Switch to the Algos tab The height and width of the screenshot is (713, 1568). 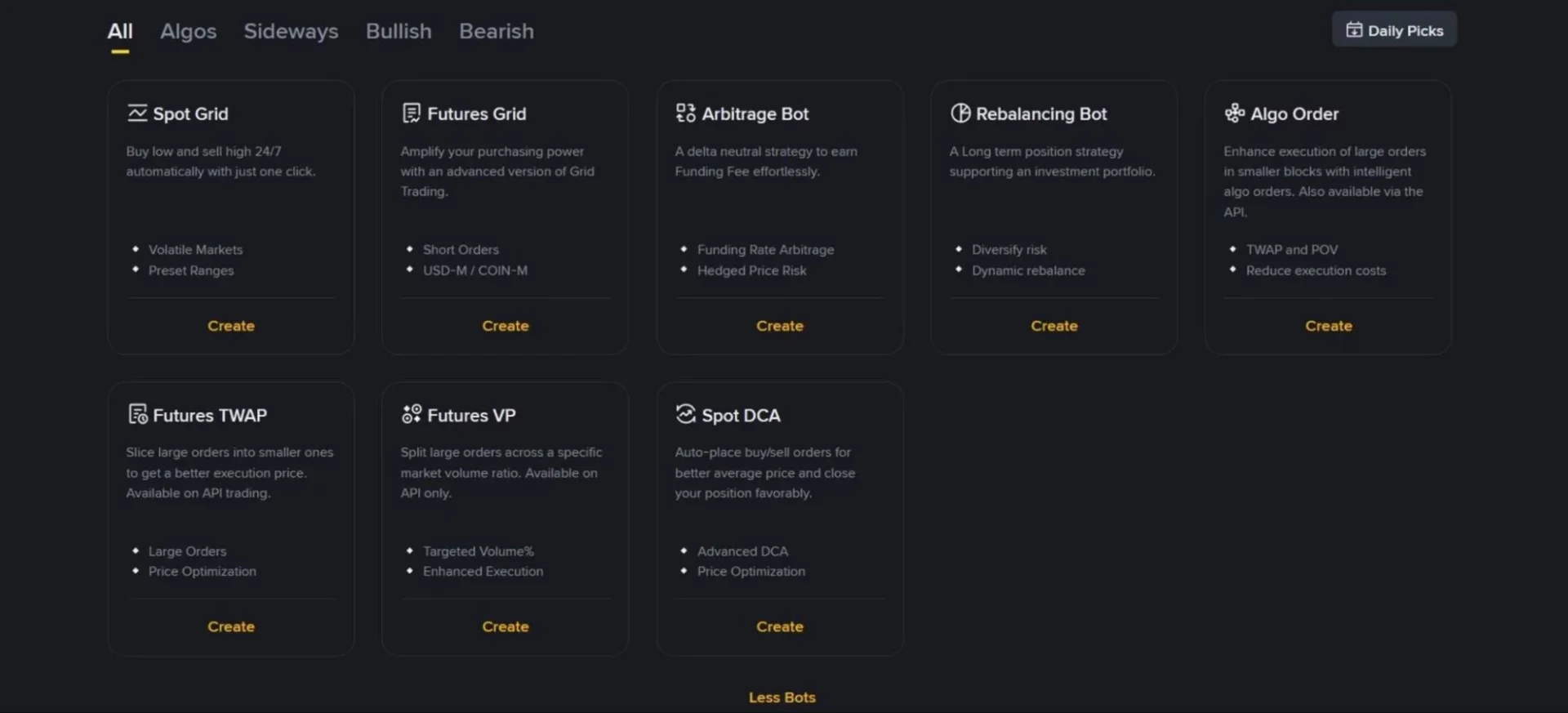(189, 31)
